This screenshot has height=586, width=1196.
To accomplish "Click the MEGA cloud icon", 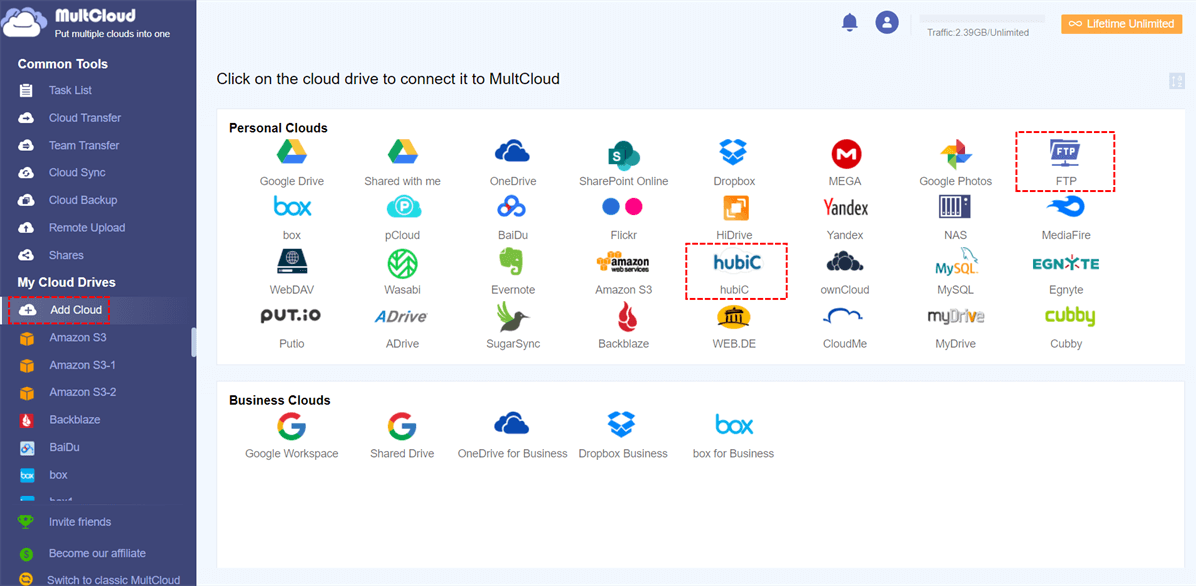I will tap(845, 154).
